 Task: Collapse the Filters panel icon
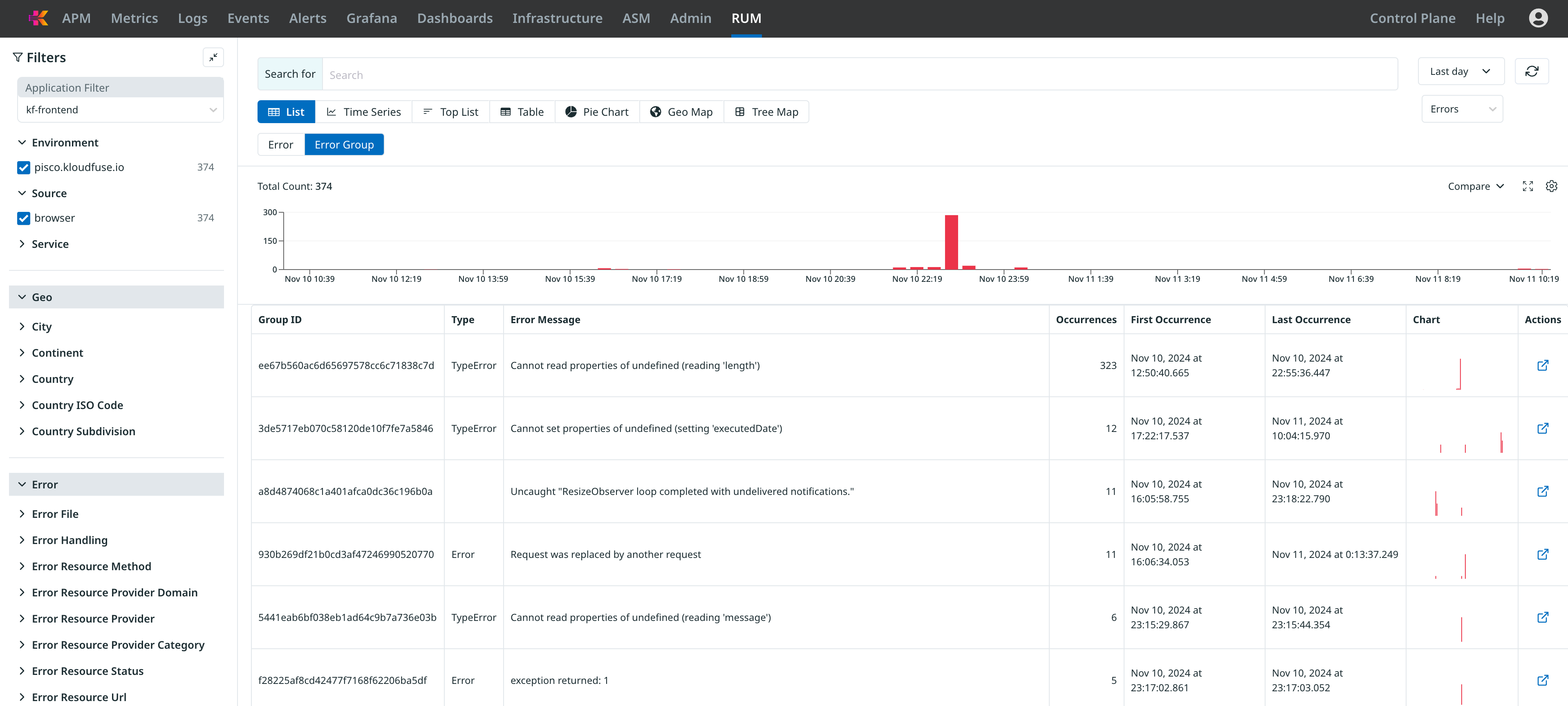click(x=213, y=57)
